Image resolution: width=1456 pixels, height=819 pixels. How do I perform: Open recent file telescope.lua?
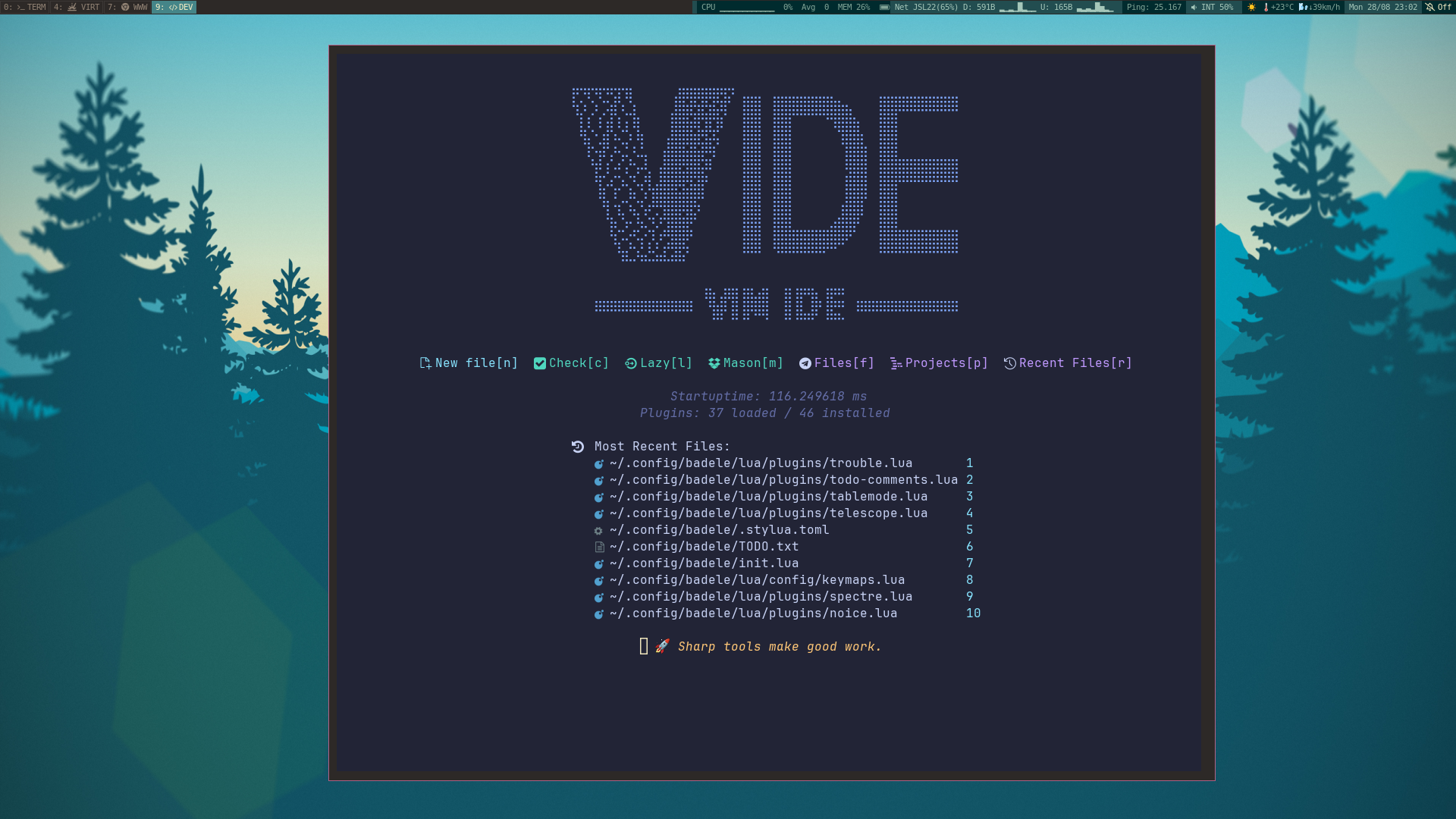point(768,513)
